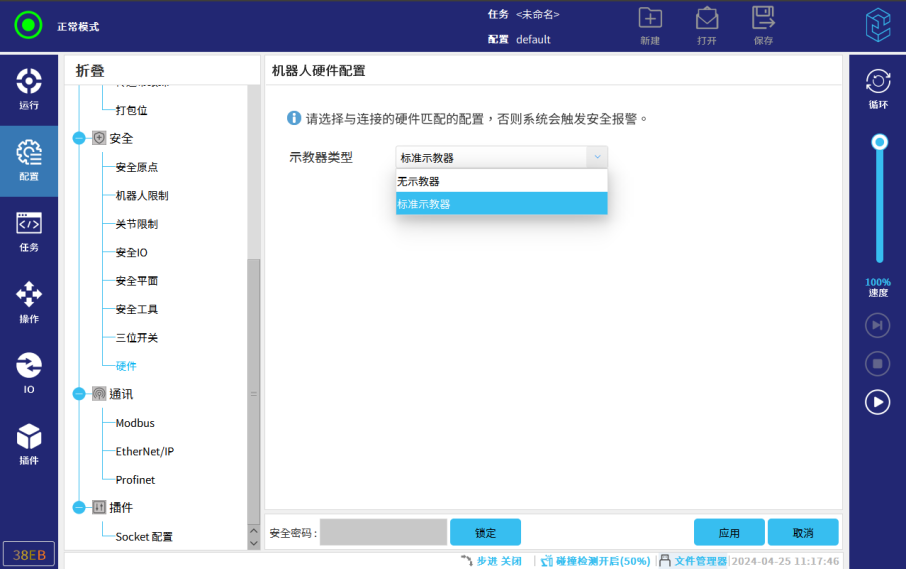Click the speed slider handle

coord(879,143)
